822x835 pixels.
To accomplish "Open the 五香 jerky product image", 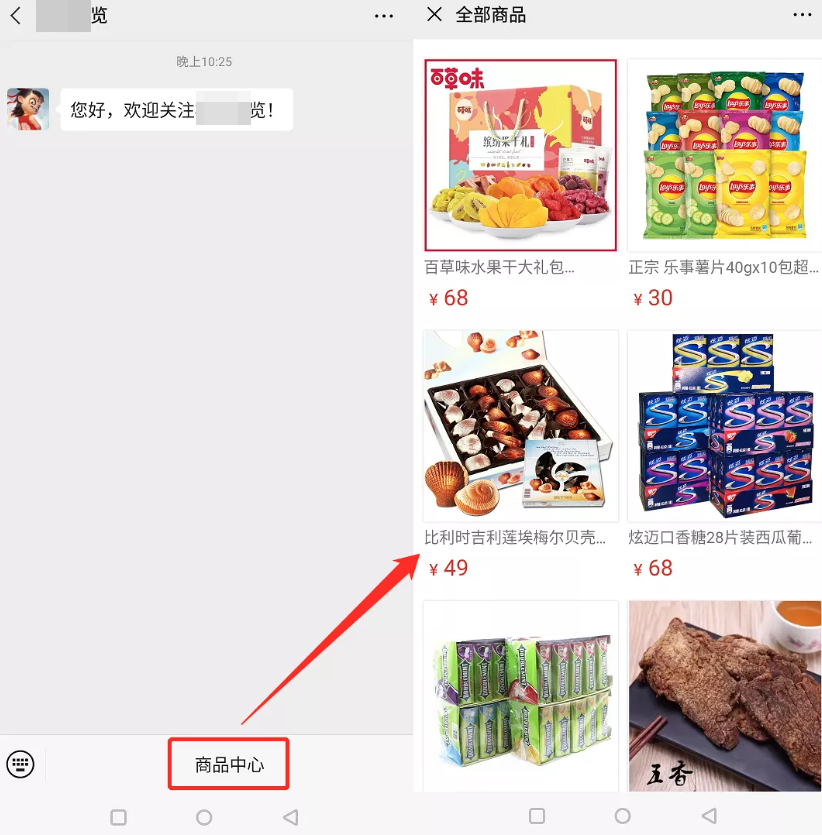I will [725, 696].
